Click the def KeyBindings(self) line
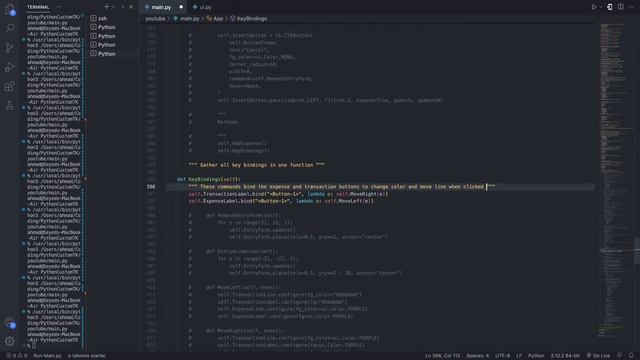The width and height of the screenshot is (640, 360). point(209,179)
